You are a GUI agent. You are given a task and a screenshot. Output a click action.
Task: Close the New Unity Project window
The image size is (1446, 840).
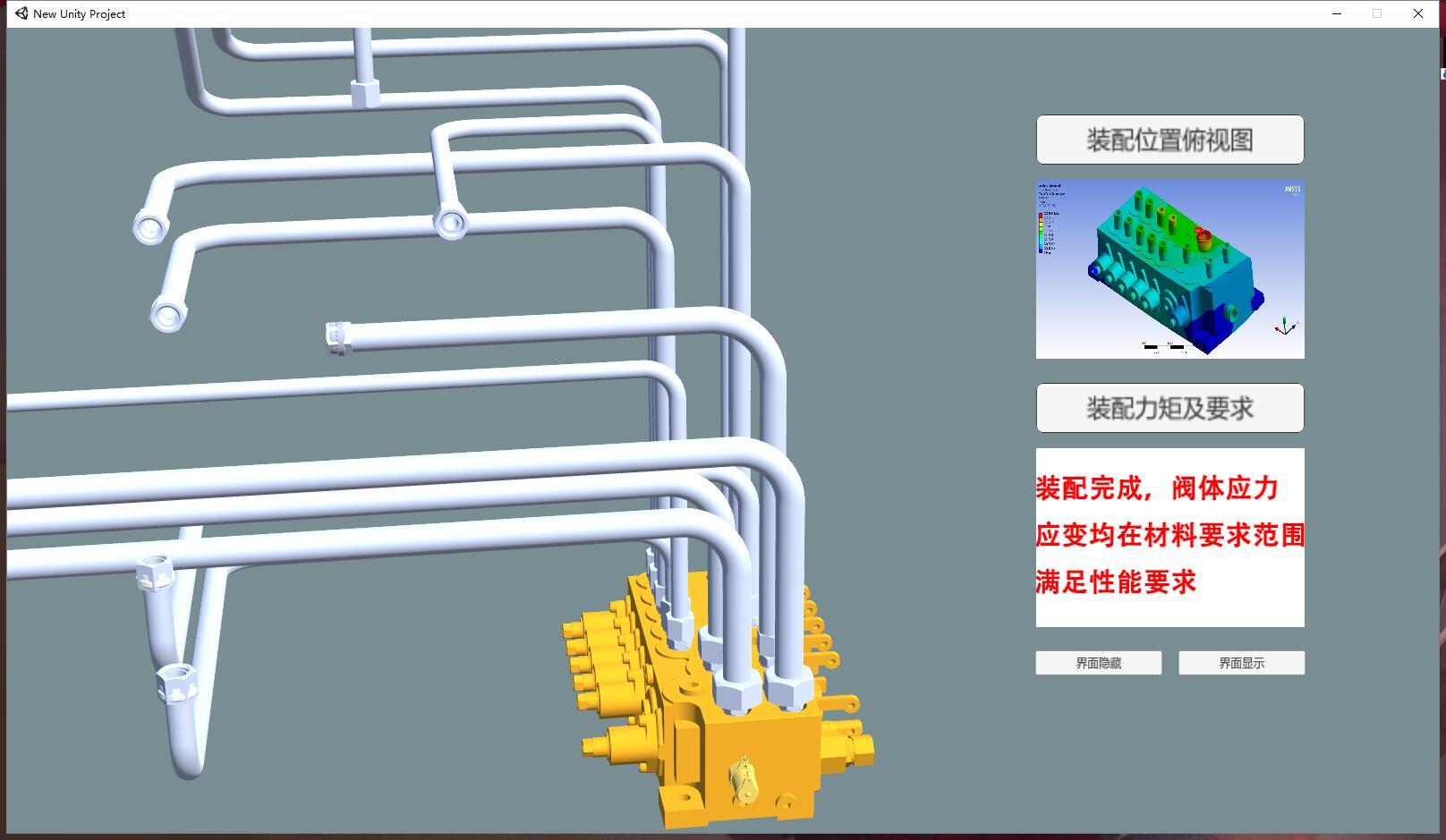coord(1418,13)
